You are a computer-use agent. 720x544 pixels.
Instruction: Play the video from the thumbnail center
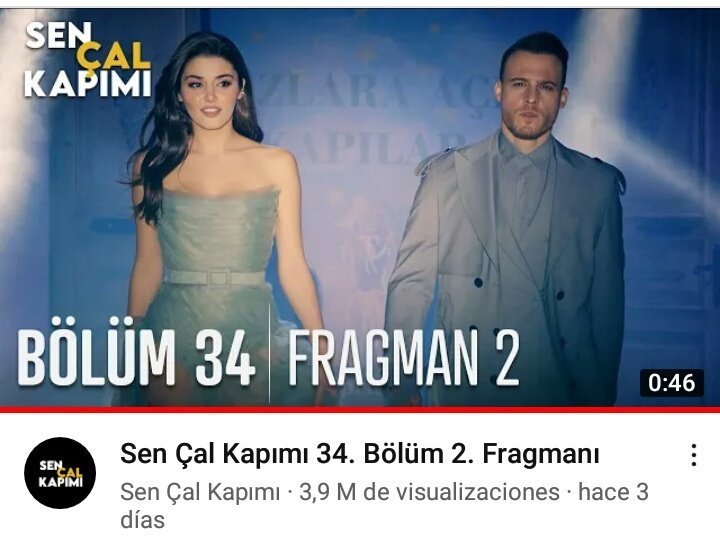pyautogui.click(x=360, y=208)
